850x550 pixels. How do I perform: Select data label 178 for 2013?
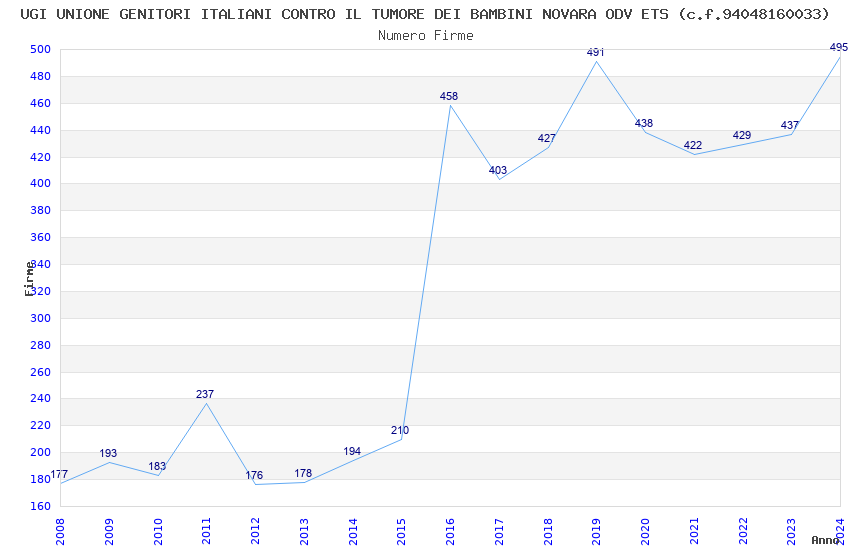303,473
